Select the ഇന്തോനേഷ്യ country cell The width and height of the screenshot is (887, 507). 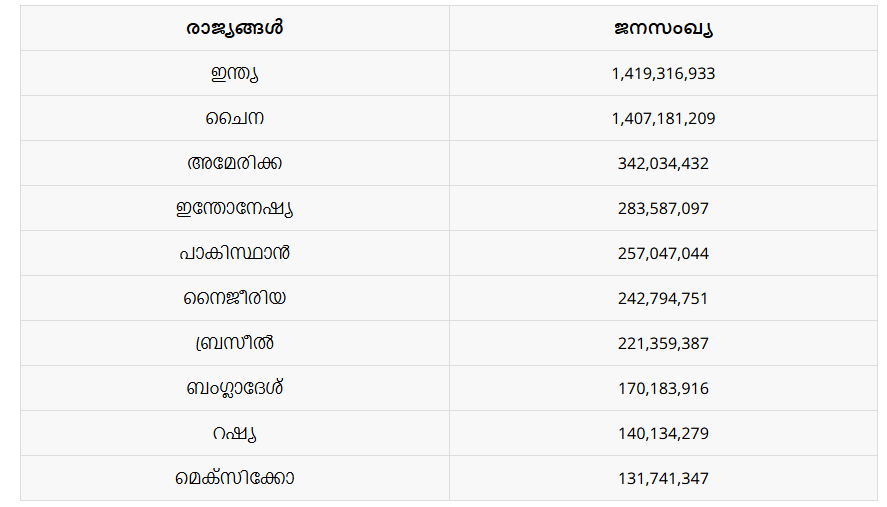tap(235, 208)
